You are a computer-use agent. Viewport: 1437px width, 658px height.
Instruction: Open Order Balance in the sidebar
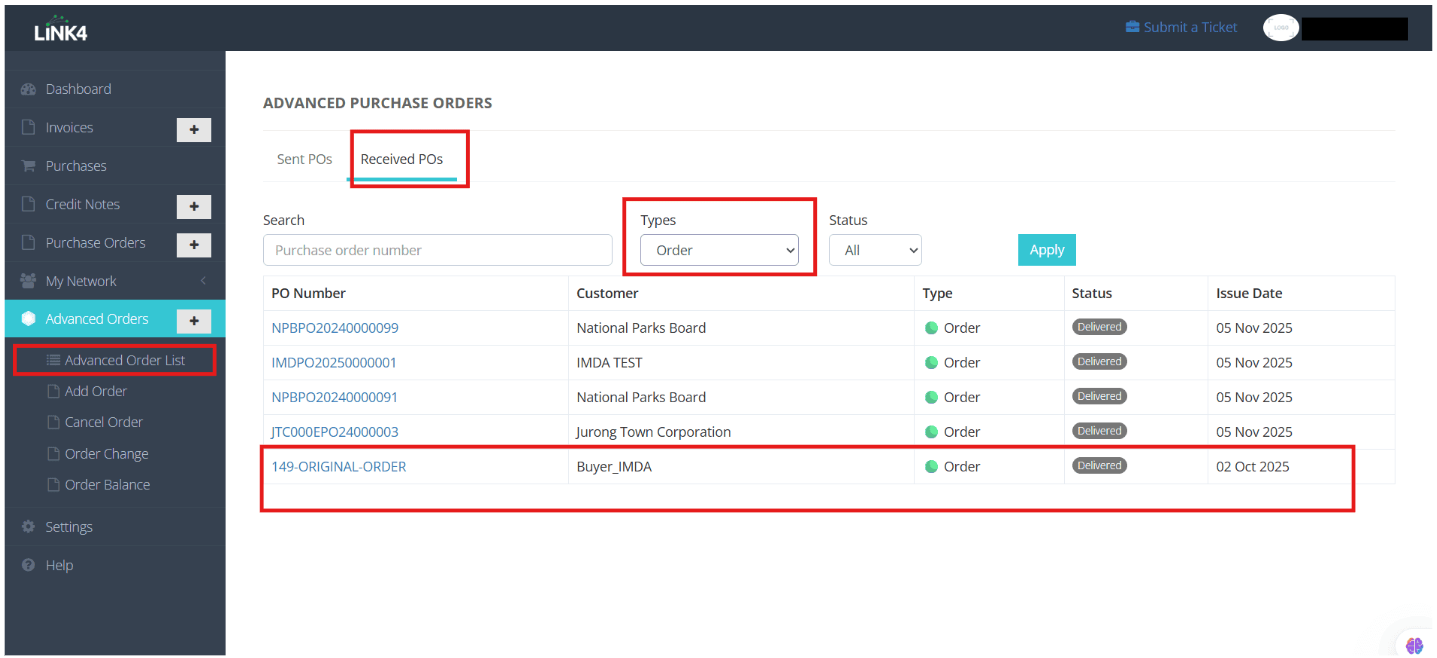pos(107,485)
